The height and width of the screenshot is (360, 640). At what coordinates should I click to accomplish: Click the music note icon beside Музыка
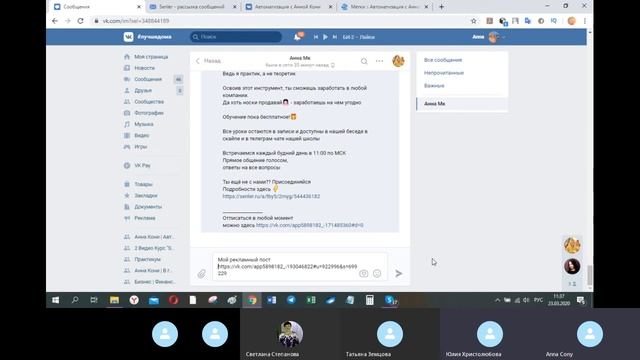127,124
